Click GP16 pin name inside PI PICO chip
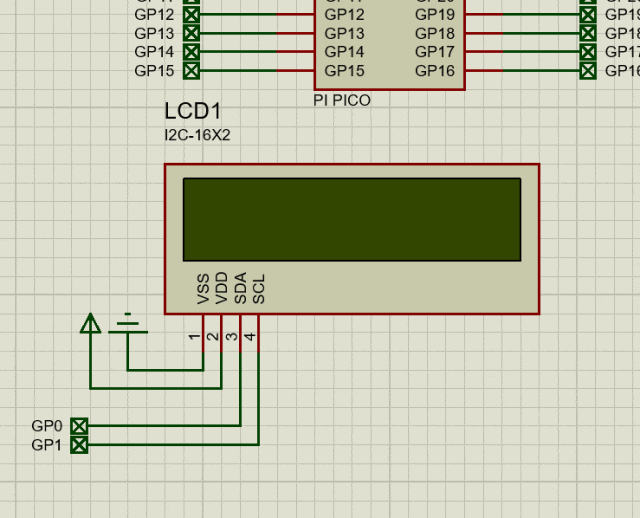 point(435,71)
